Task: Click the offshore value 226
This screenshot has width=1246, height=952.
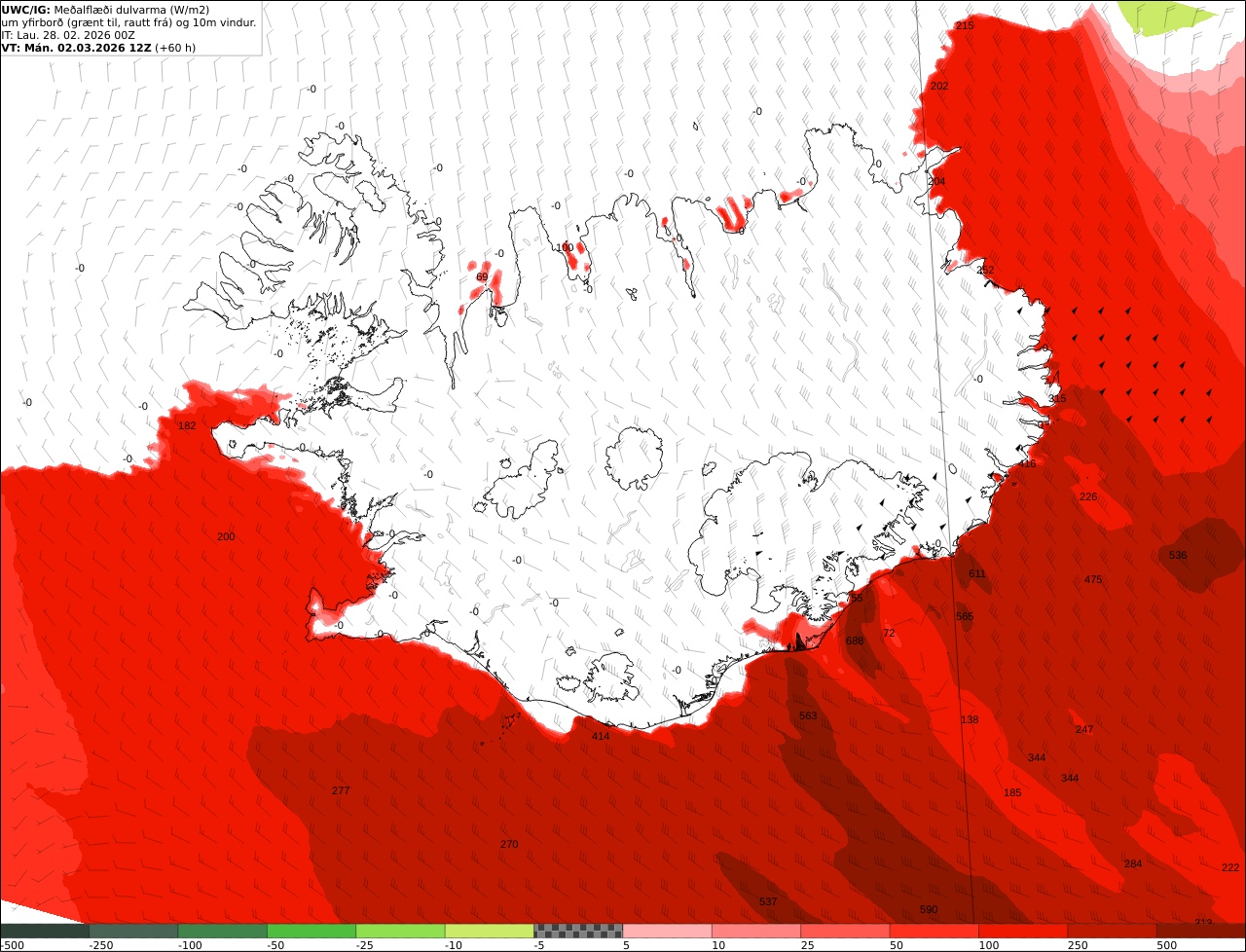Action: pos(1088,496)
